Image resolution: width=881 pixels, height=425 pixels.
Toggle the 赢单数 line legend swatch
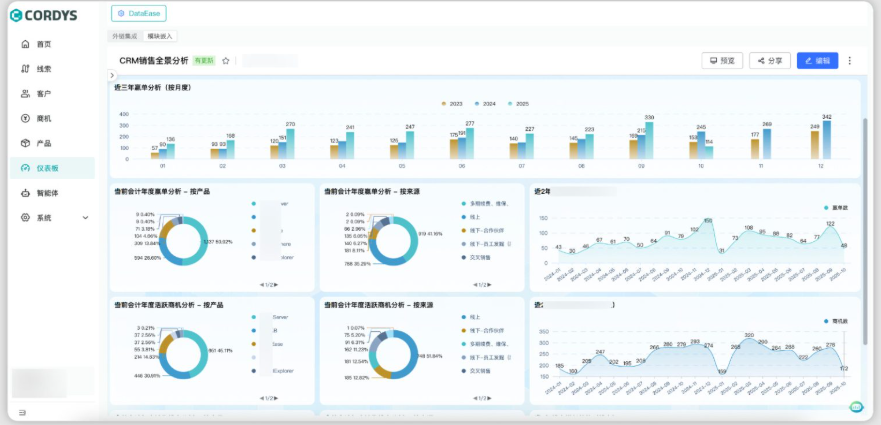826,208
